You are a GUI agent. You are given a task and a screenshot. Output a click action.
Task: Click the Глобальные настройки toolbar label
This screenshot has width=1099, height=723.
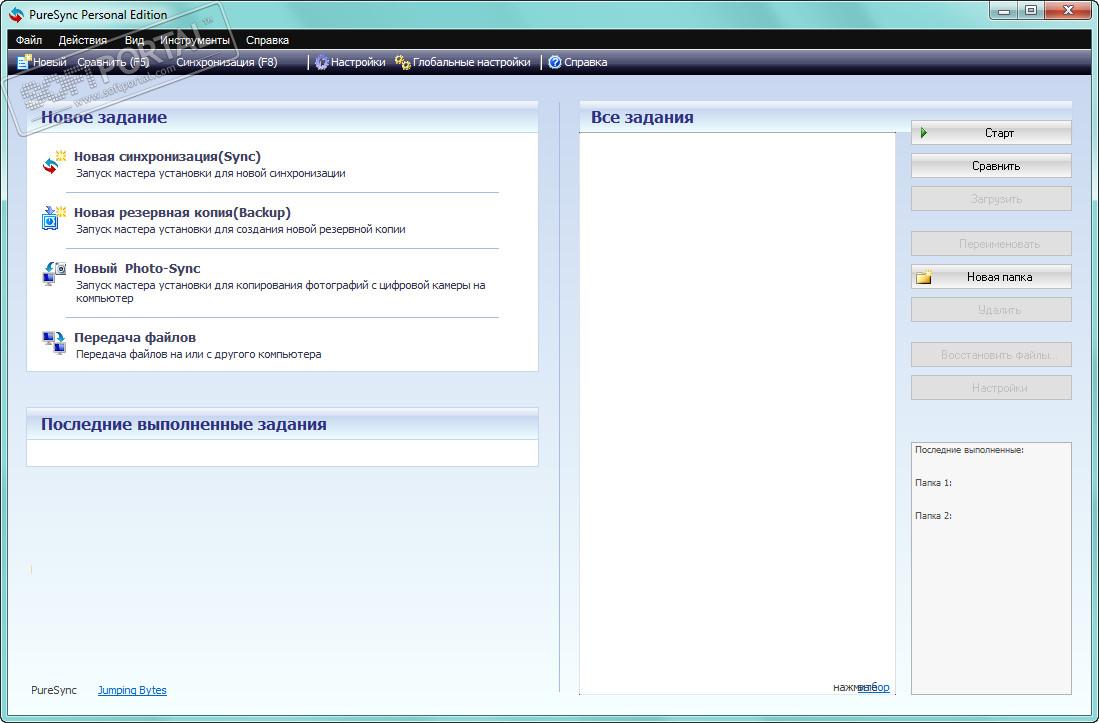(x=472, y=62)
